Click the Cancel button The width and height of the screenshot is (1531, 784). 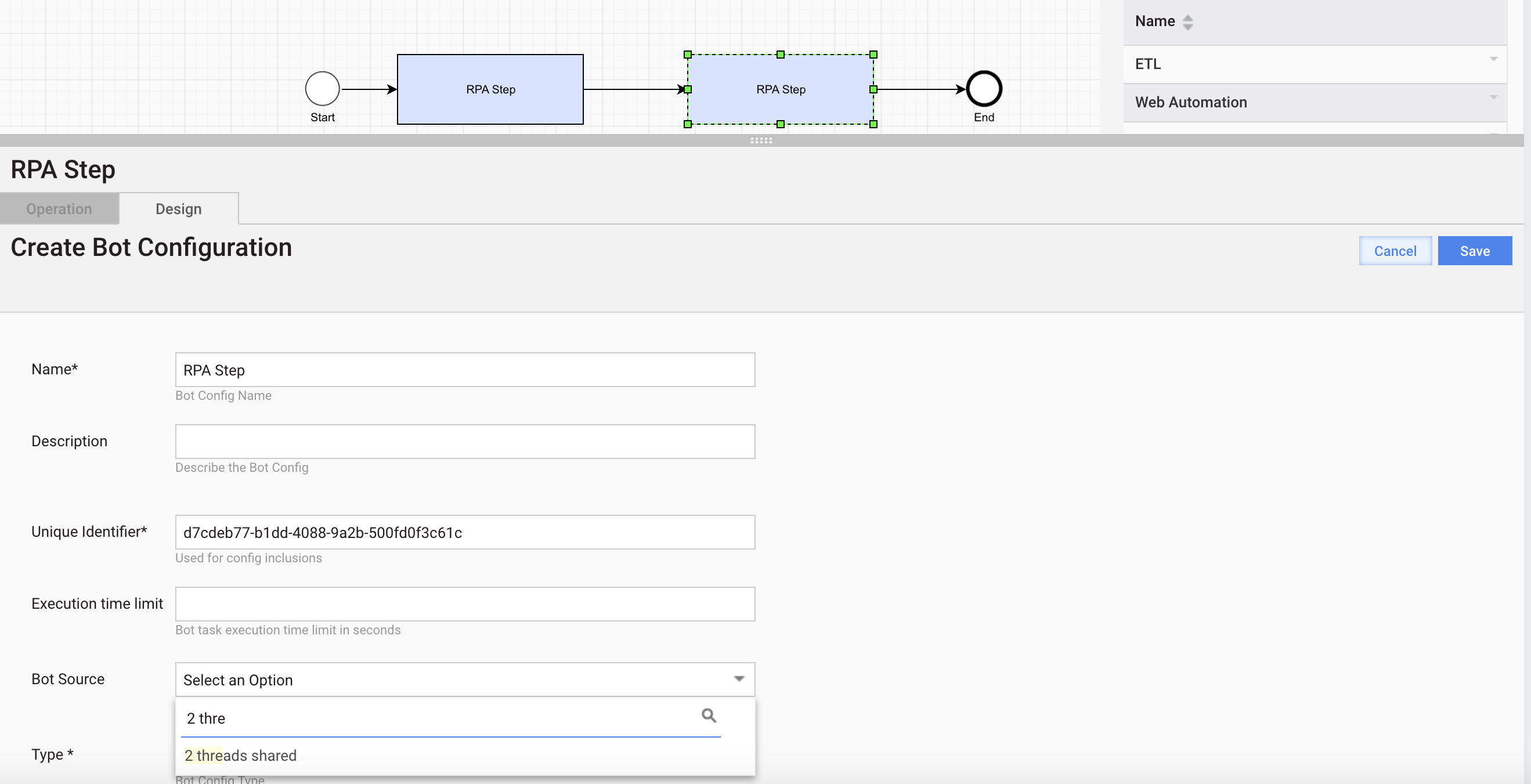pos(1395,251)
